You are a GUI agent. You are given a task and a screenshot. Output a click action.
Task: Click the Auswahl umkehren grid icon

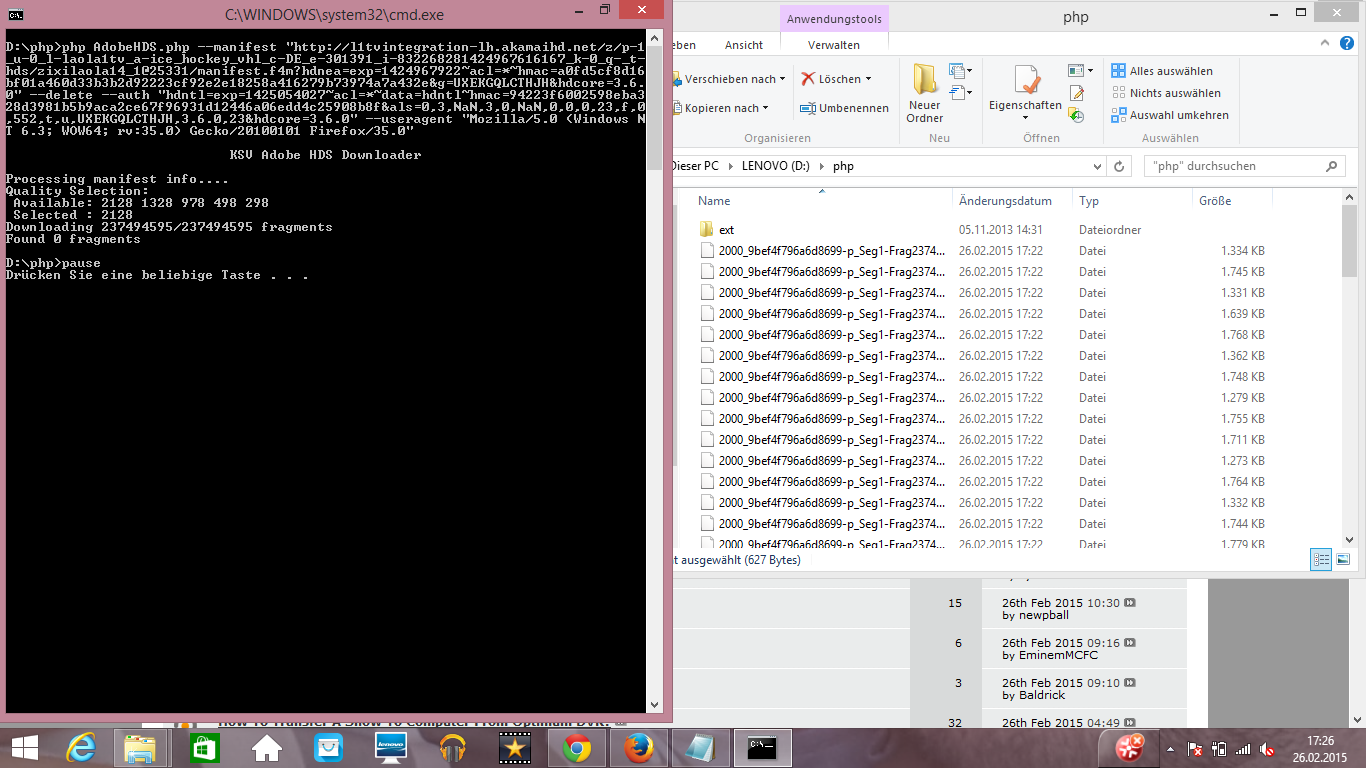1119,115
